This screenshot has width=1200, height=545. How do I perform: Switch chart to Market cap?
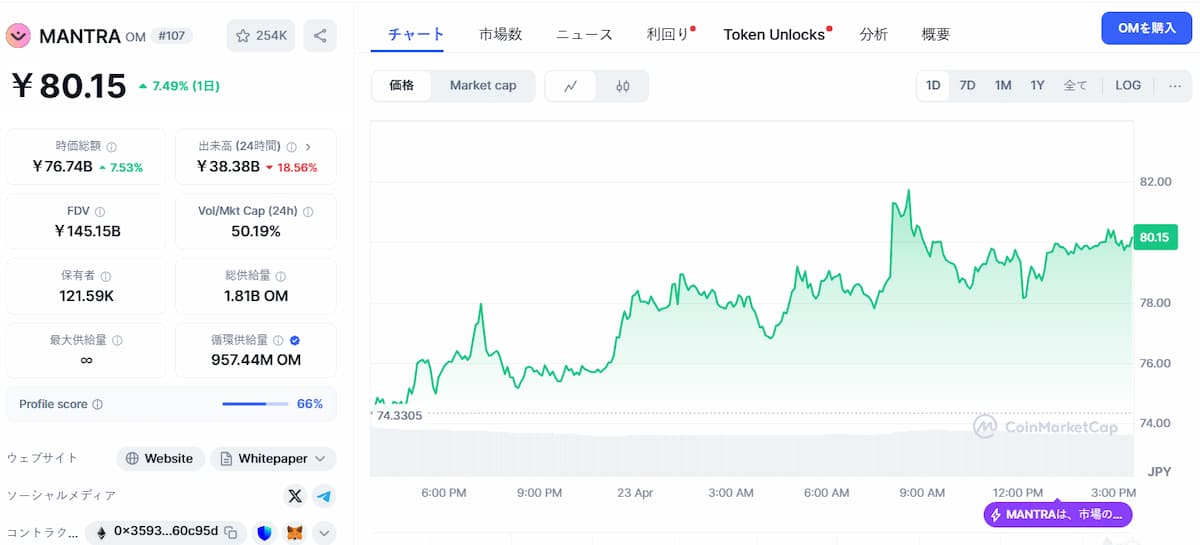pos(483,86)
